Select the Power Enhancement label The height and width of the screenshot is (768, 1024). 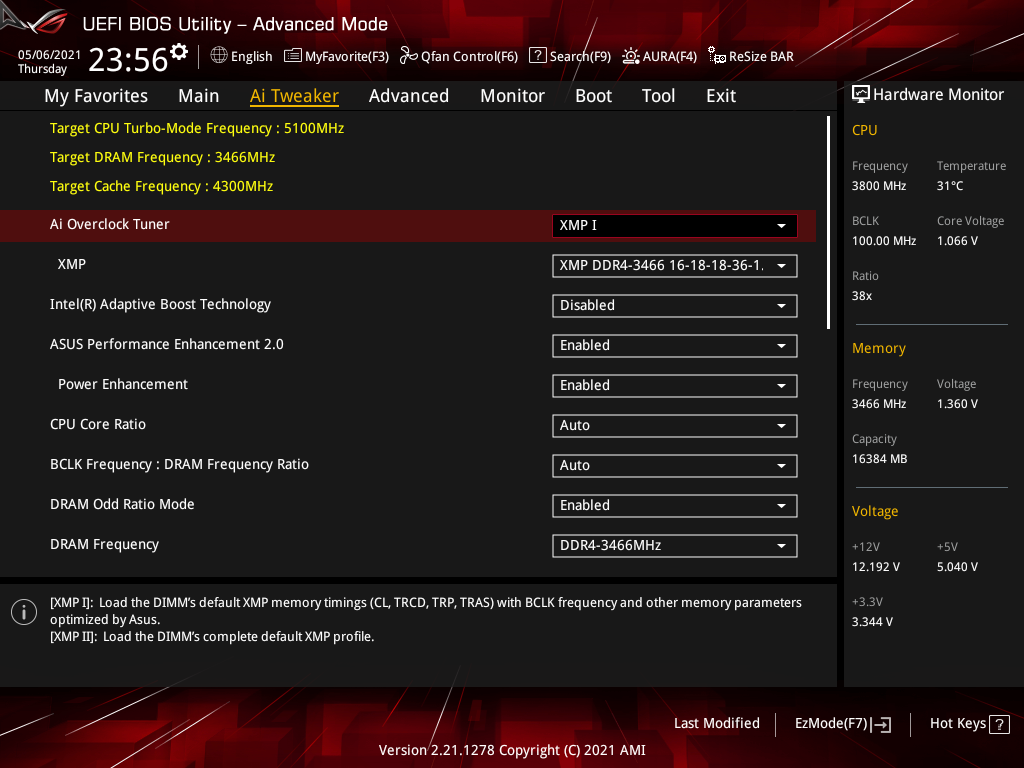pos(123,384)
